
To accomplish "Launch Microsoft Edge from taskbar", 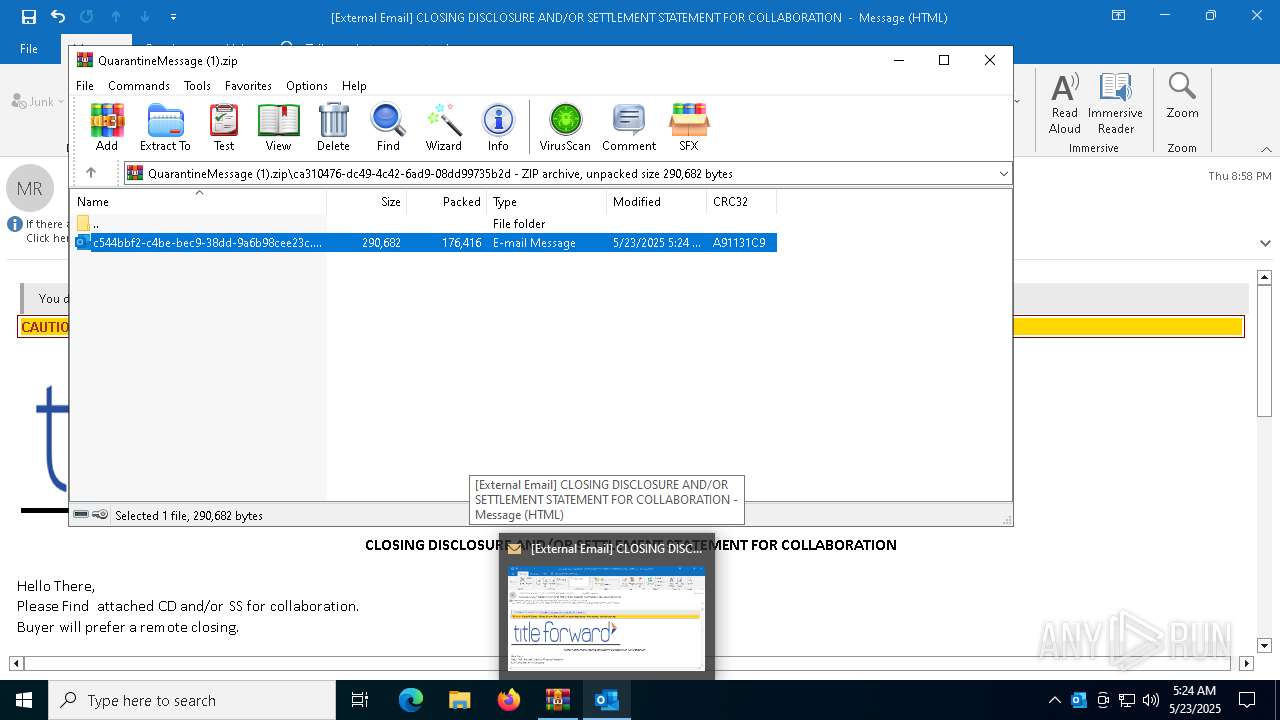I will pos(411,700).
